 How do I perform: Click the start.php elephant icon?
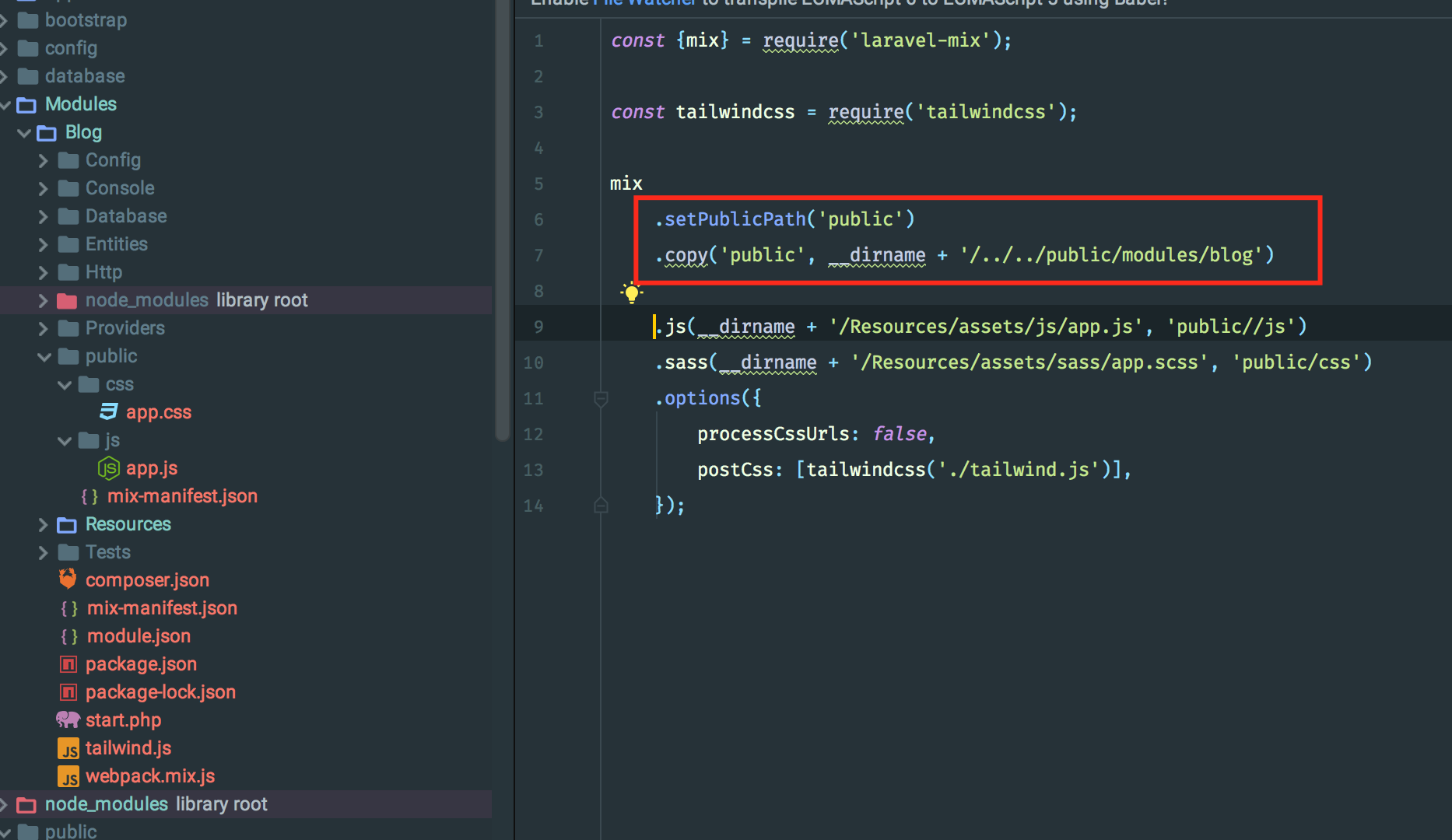[68, 719]
